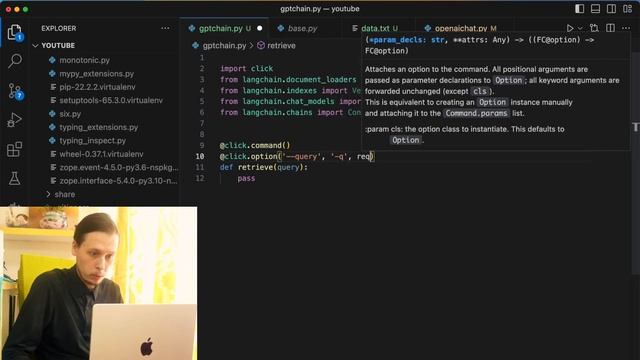Click the '--query' string in line 10
The image size is (640, 360).
pos(302,156)
